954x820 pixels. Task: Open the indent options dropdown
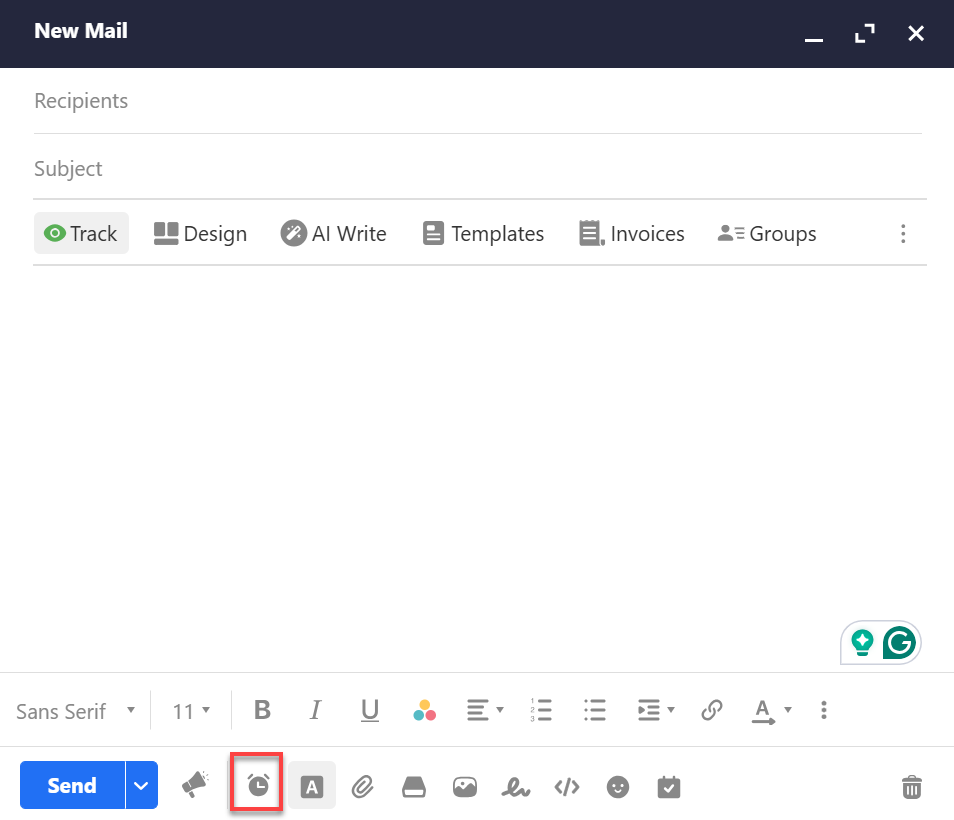pos(656,710)
